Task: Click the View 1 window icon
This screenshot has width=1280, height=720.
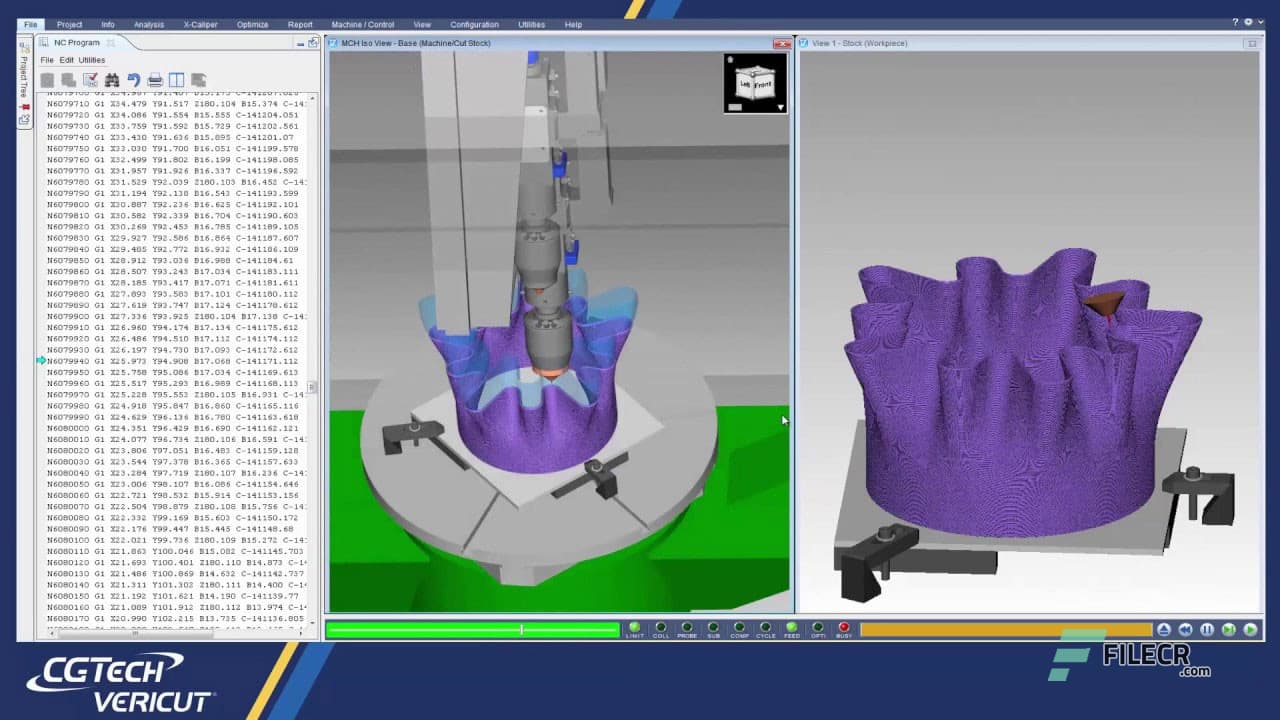Action: [x=803, y=43]
